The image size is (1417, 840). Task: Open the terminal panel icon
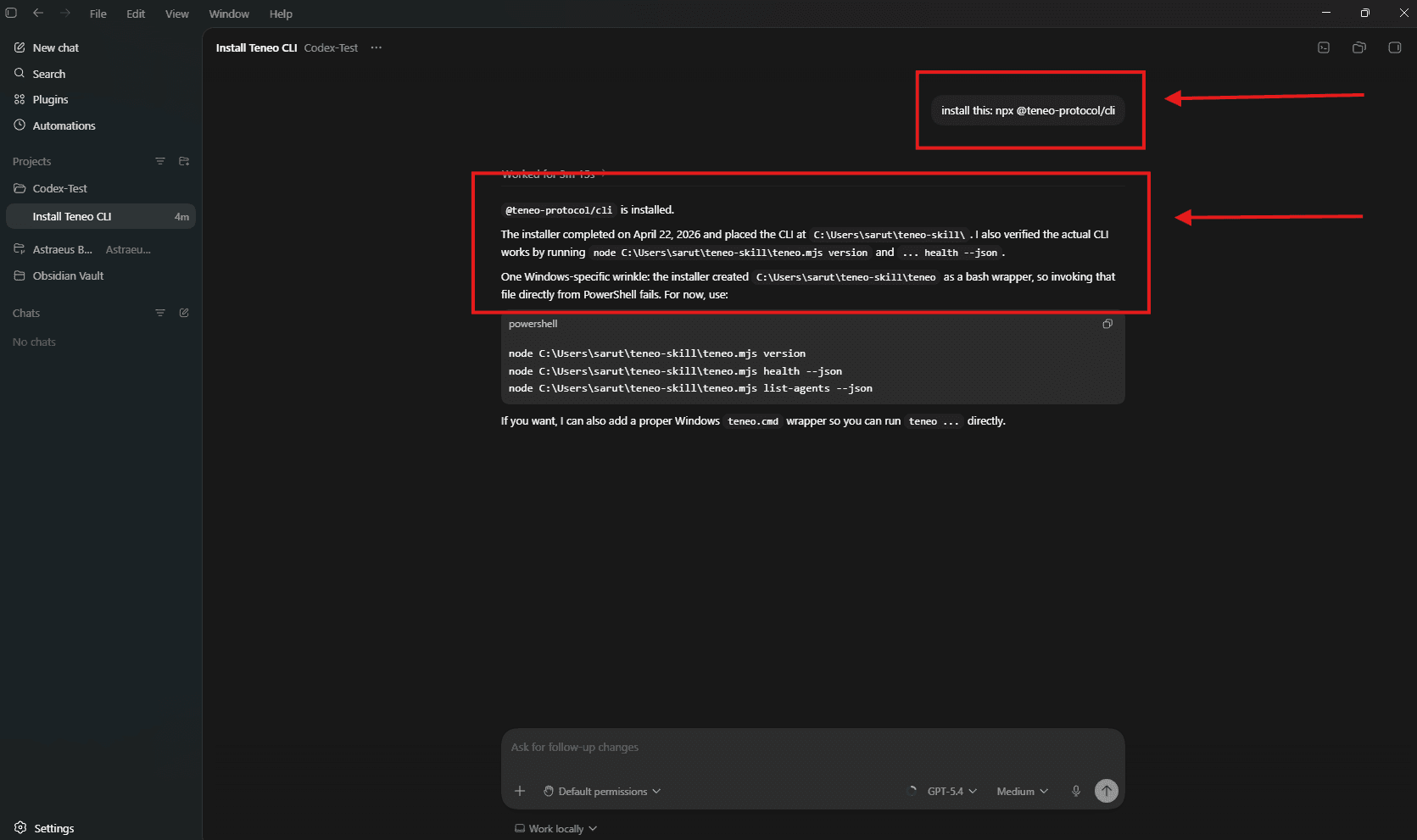[x=1324, y=47]
